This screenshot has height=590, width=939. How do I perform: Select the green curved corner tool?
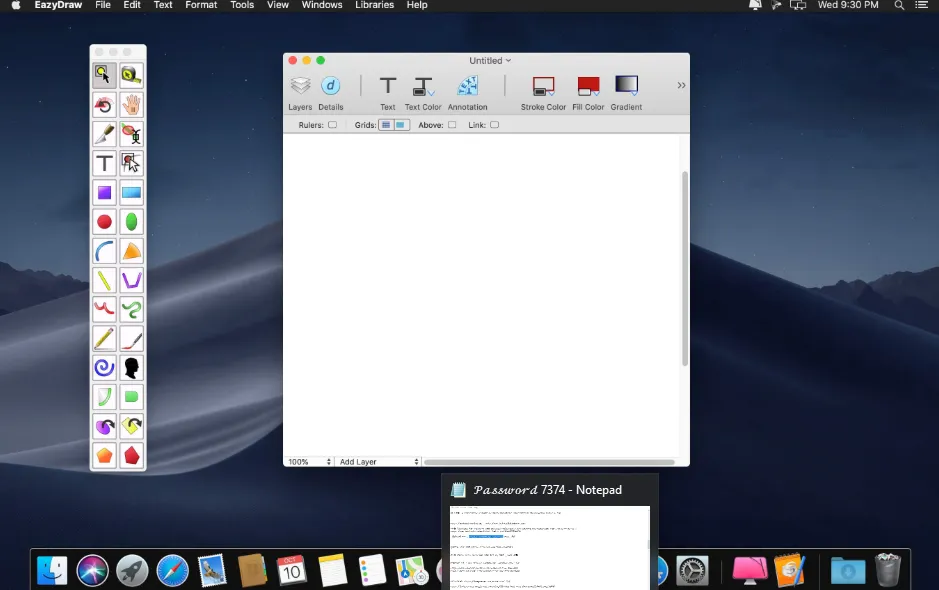pos(104,397)
